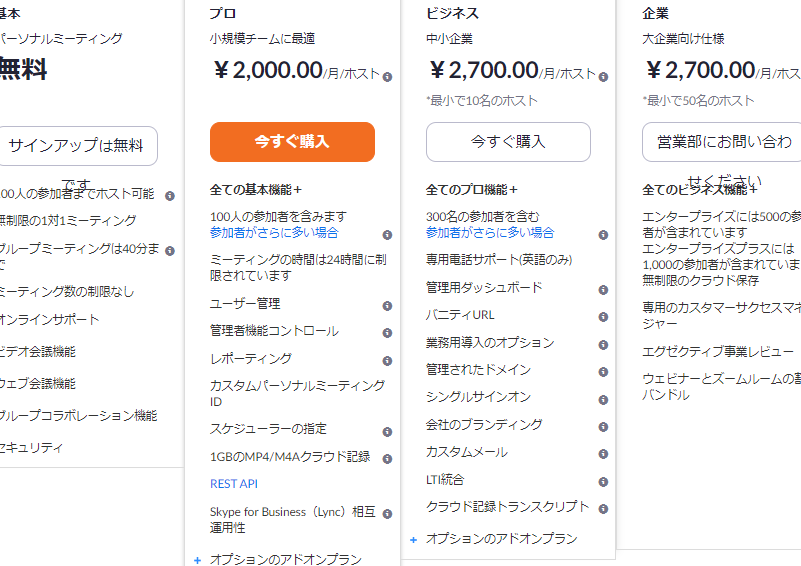Image resolution: width=801 pixels, height=566 pixels.
Task: Click info icon next to スケジューラーの指定
Action: click(x=387, y=431)
